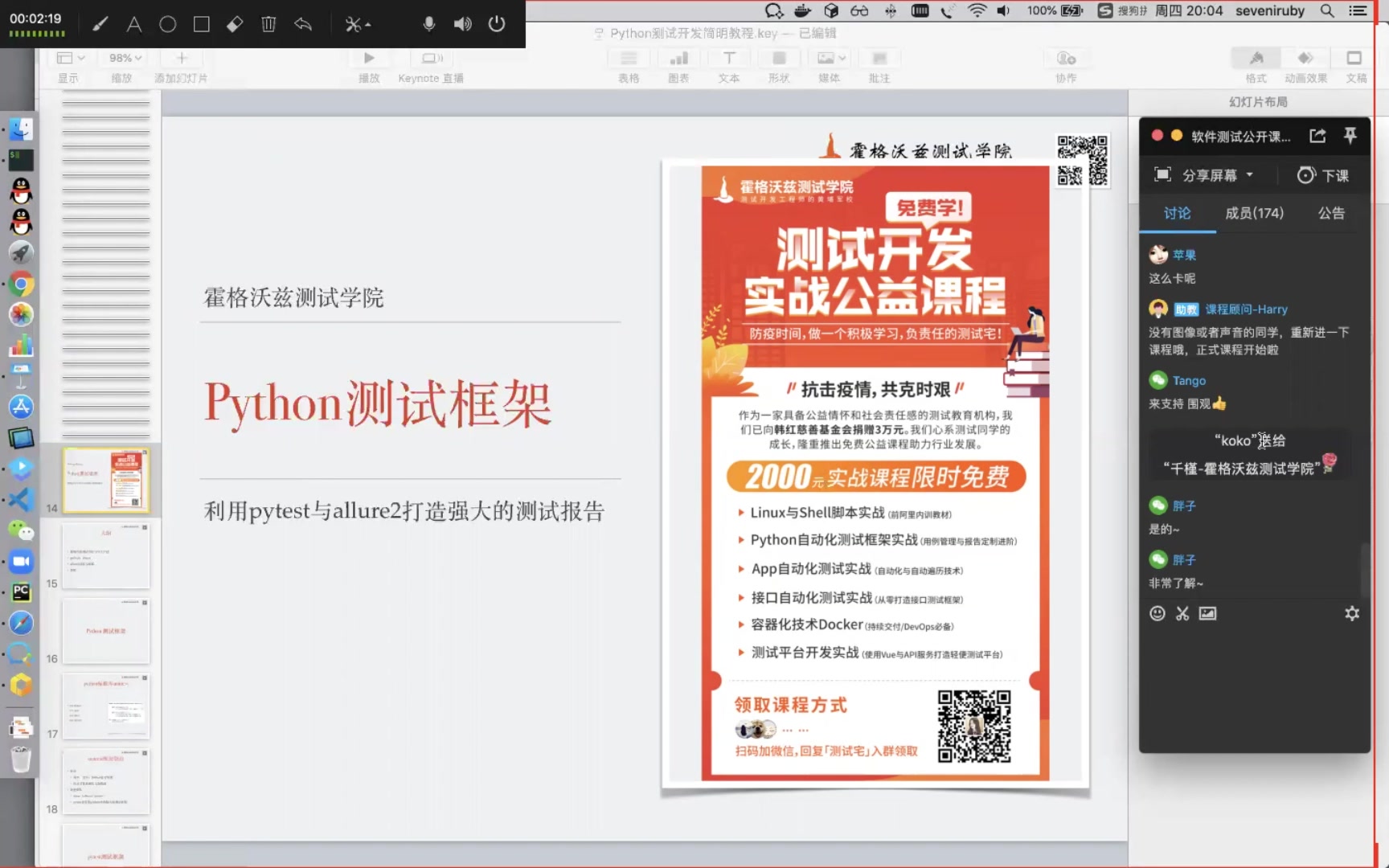Open the App Store from the dock

[x=21, y=407]
